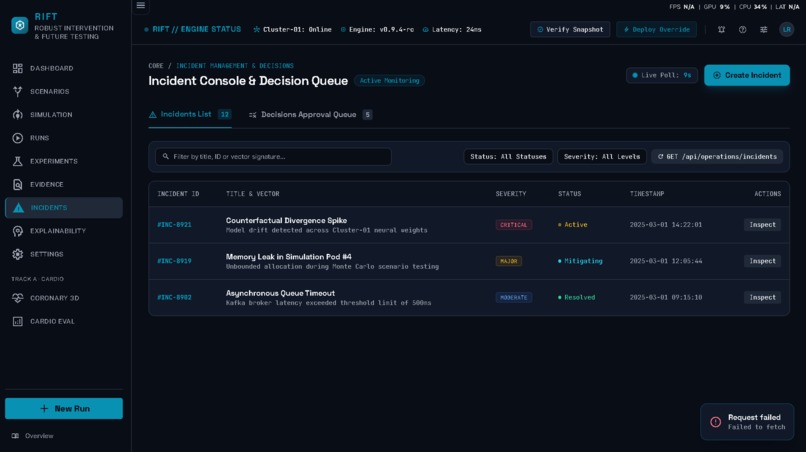Click the CORE breadcrumb
The image size is (806, 452).
(156, 66)
